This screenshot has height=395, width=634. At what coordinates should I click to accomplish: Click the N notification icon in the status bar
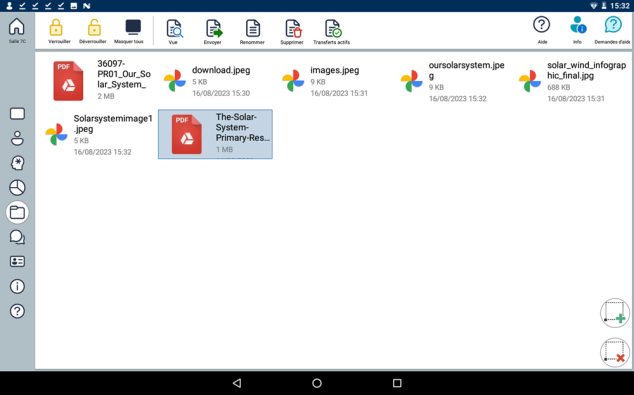pyautogui.click(x=87, y=6)
